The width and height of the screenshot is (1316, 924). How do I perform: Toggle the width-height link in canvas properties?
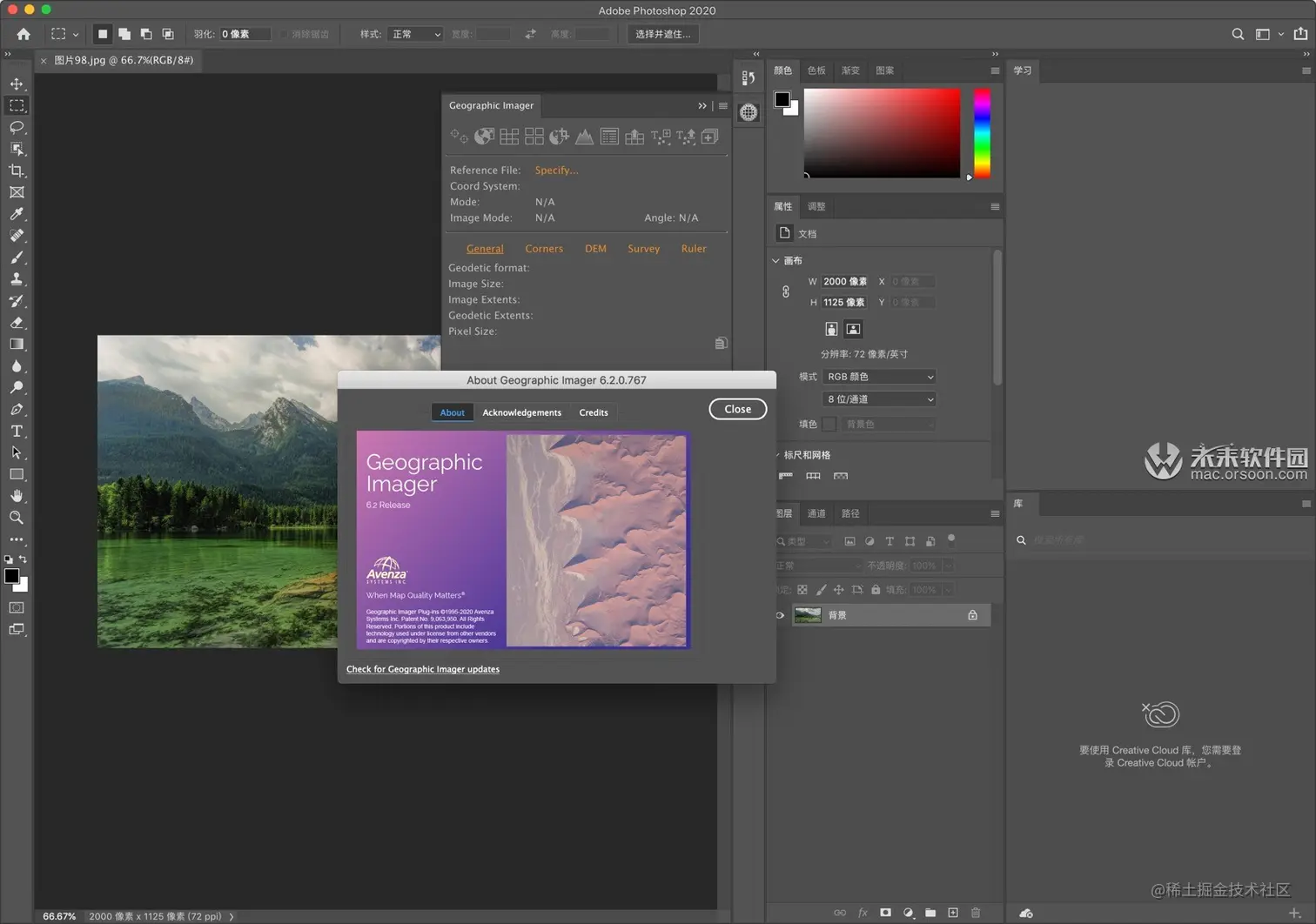tap(786, 292)
